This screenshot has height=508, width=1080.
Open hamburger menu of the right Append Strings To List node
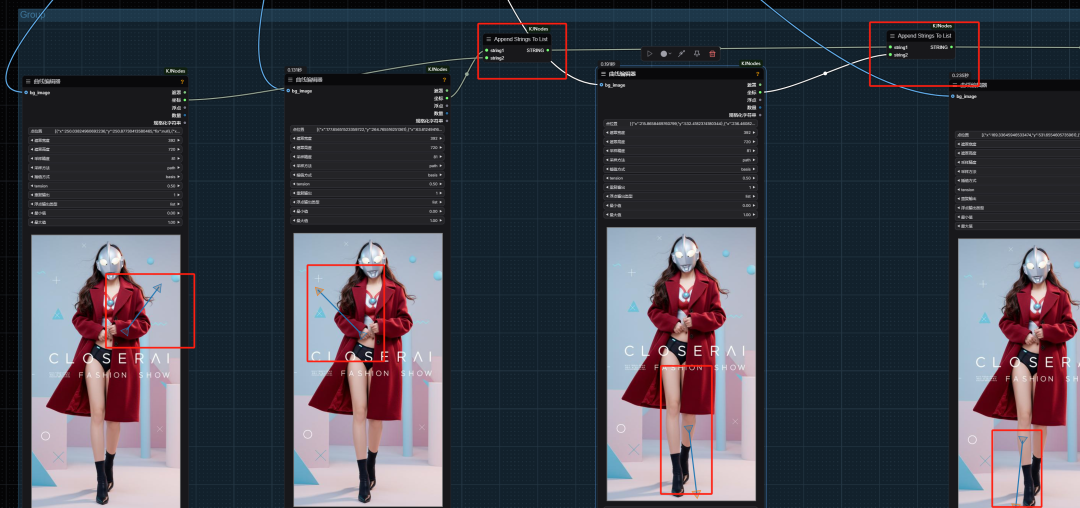pyautogui.click(x=893, y=35)
